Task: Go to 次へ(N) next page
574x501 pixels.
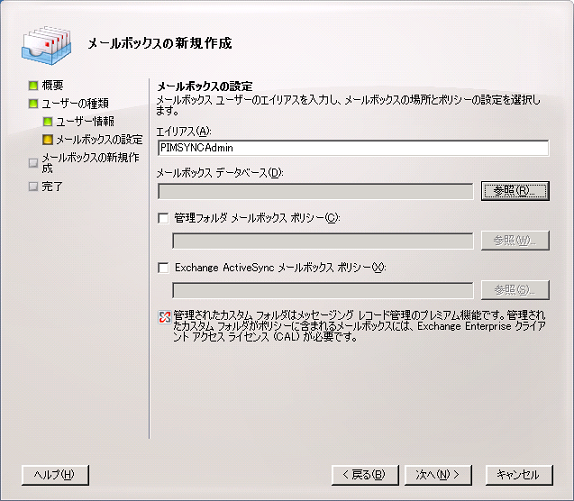Action: pyautogui.click(x=438, y=475)
